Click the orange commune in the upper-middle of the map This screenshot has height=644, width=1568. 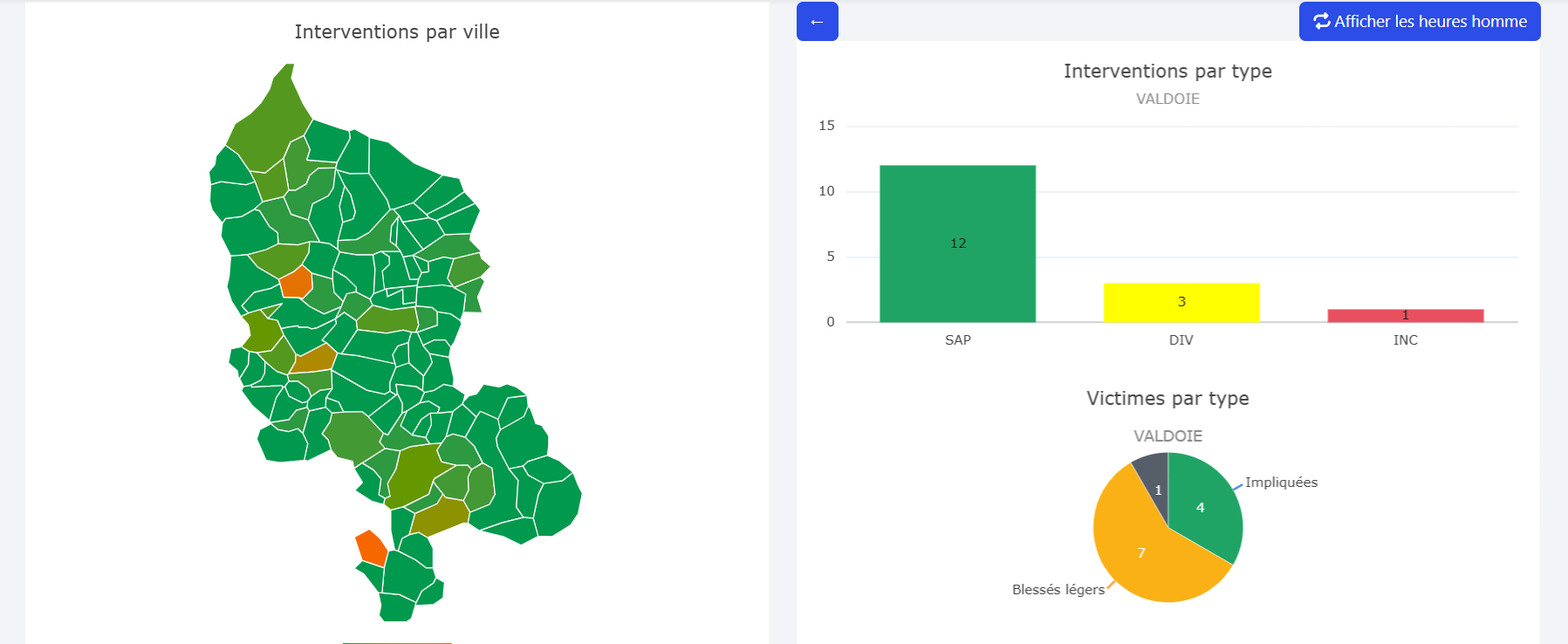[297, 282]
